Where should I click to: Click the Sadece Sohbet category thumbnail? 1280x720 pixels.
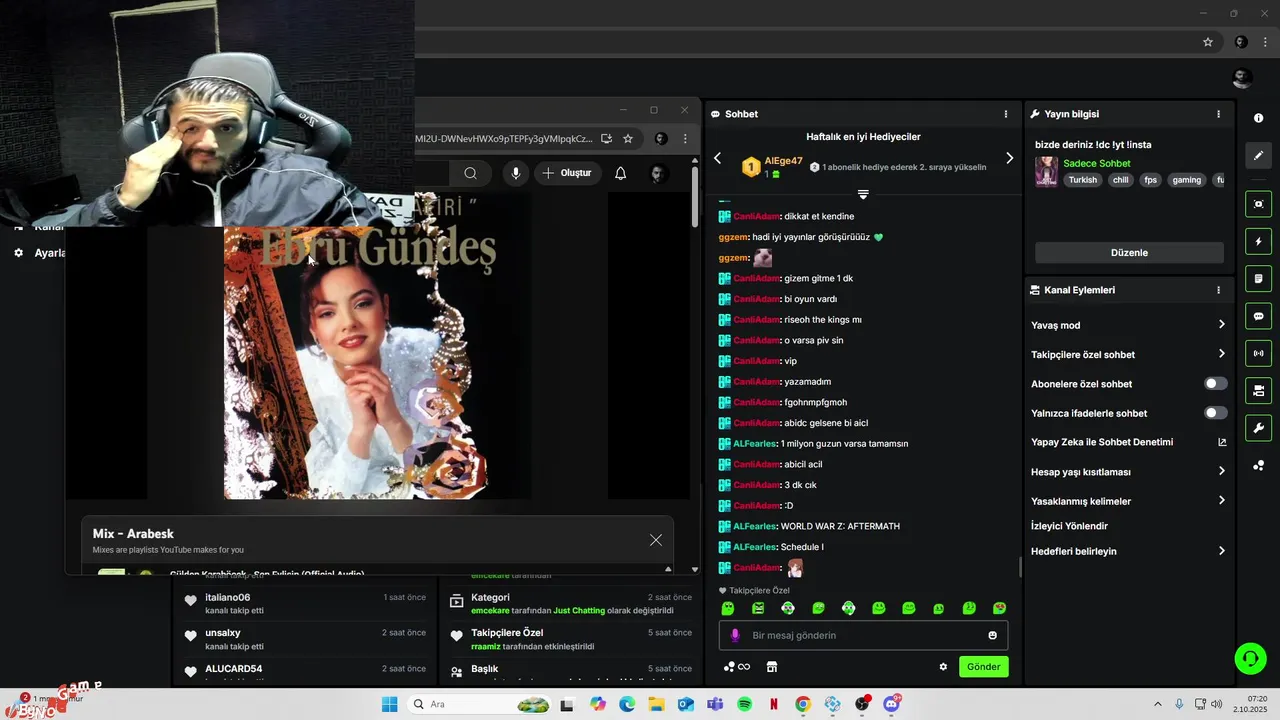(x=1046, y=171)
